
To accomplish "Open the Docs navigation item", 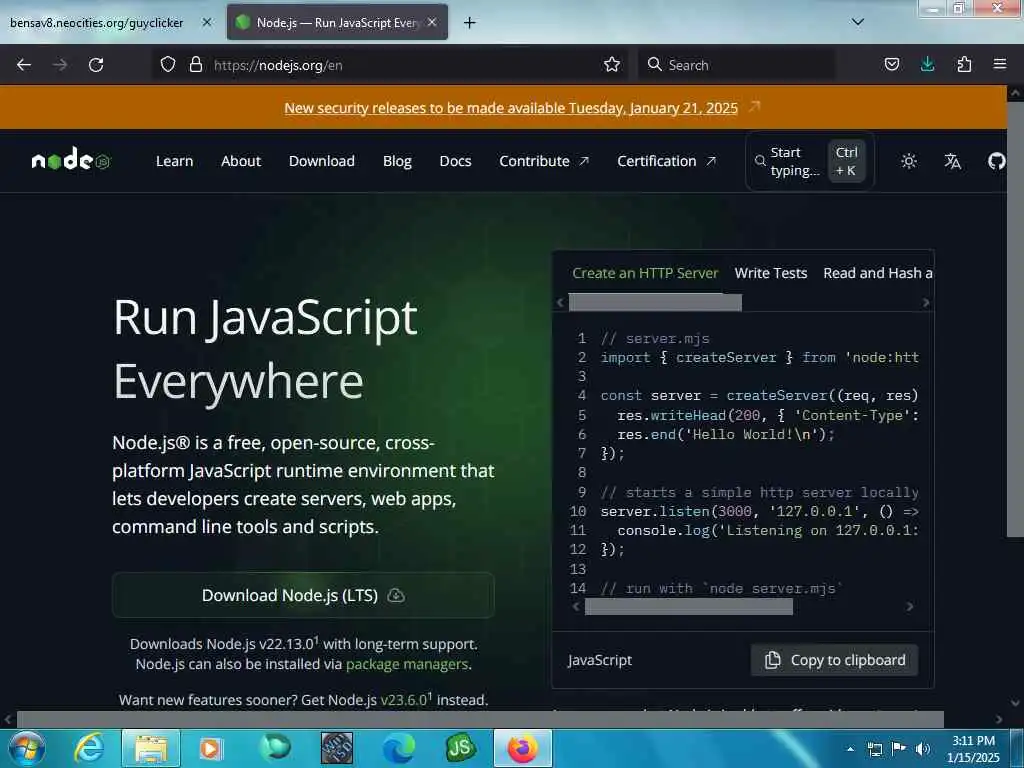I will (455, 161).
